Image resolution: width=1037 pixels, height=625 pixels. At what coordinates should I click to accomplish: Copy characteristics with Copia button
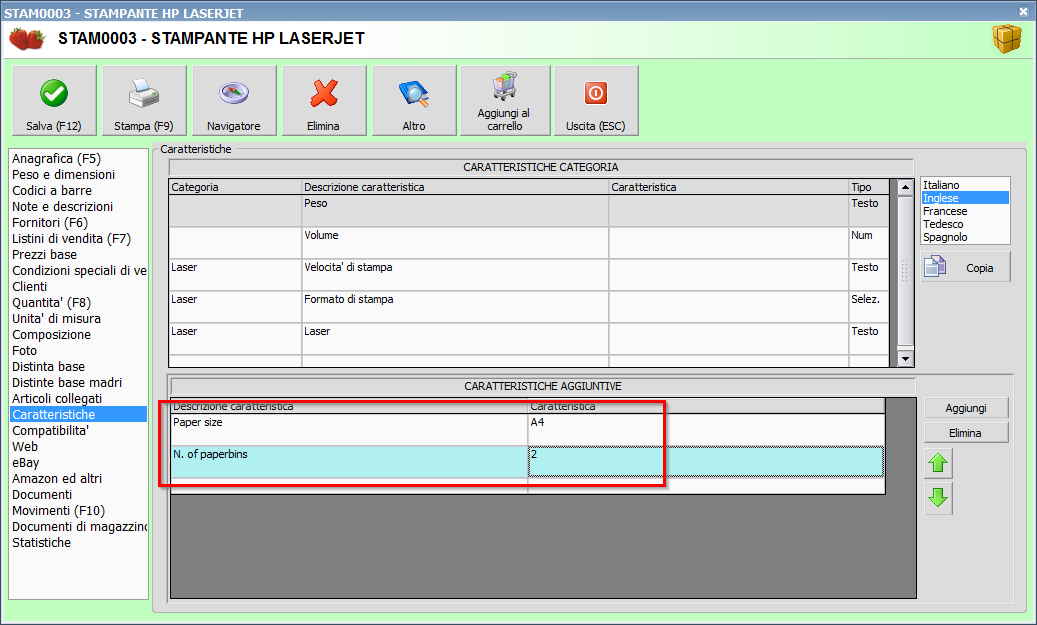(x=966, y=267)
